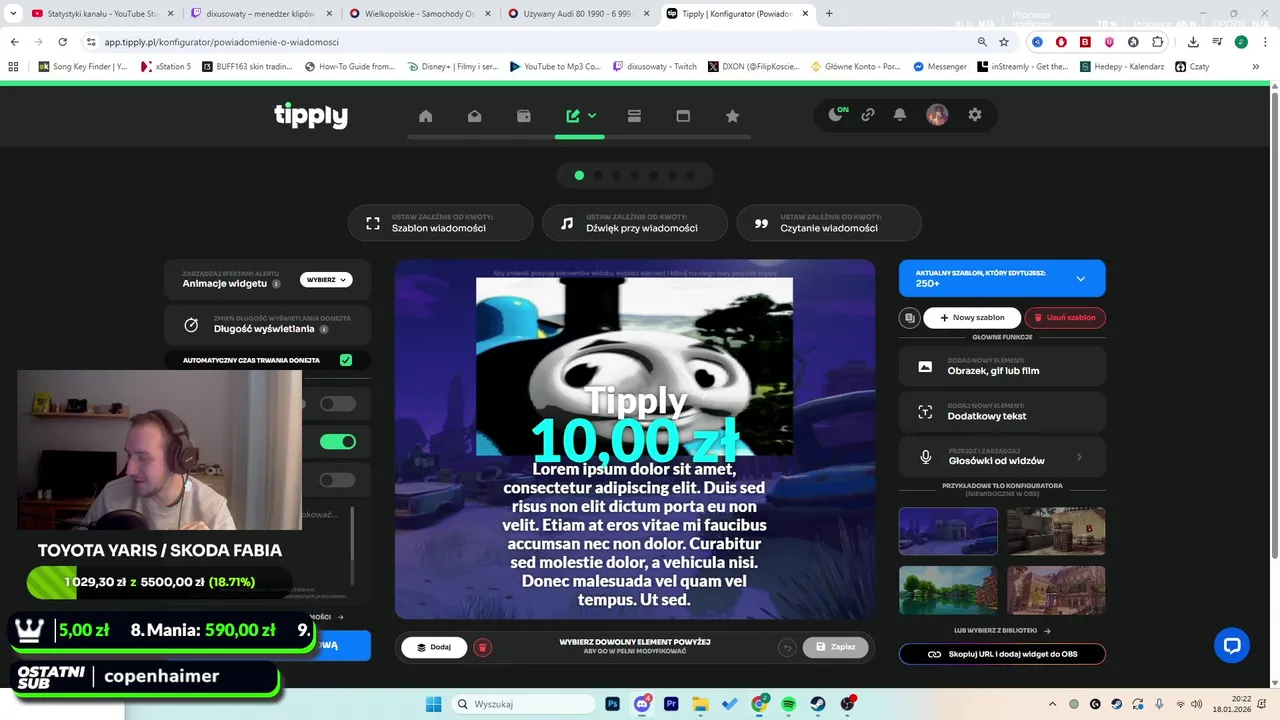Open Steam from the taskbar
The height and width of the screenshot is (720, 1280).
818,704
